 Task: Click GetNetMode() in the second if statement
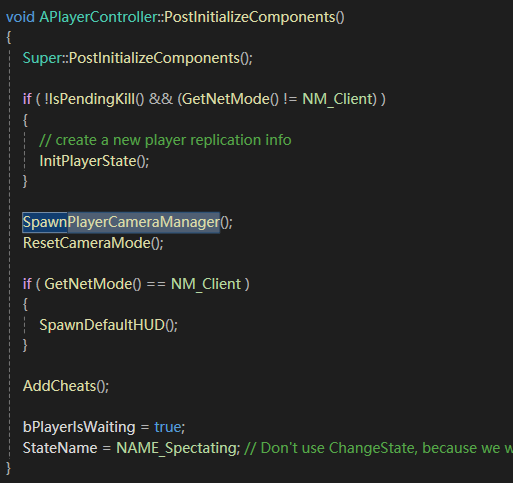pyautogui.click(x=93, y=284)
